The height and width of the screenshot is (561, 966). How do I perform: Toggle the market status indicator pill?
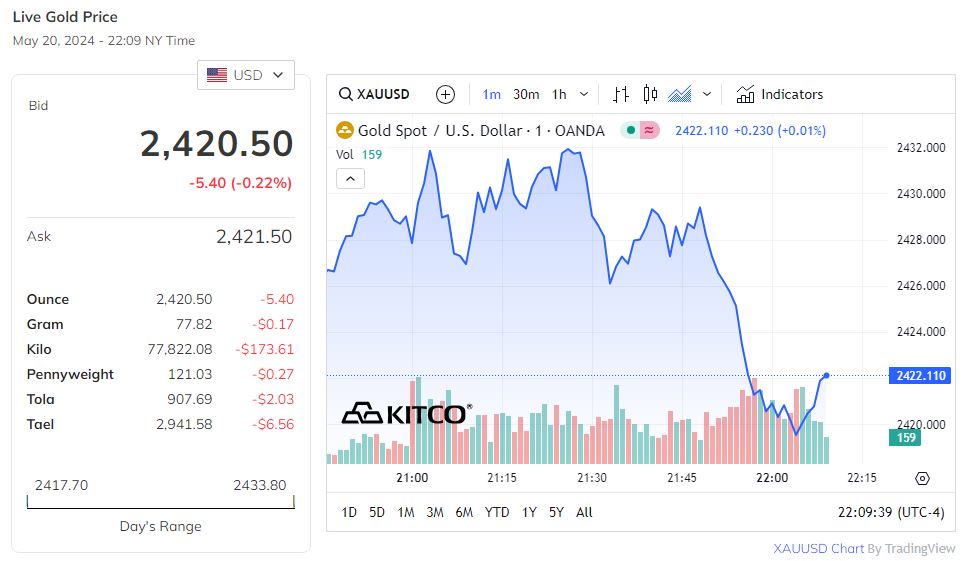point(639,130)
